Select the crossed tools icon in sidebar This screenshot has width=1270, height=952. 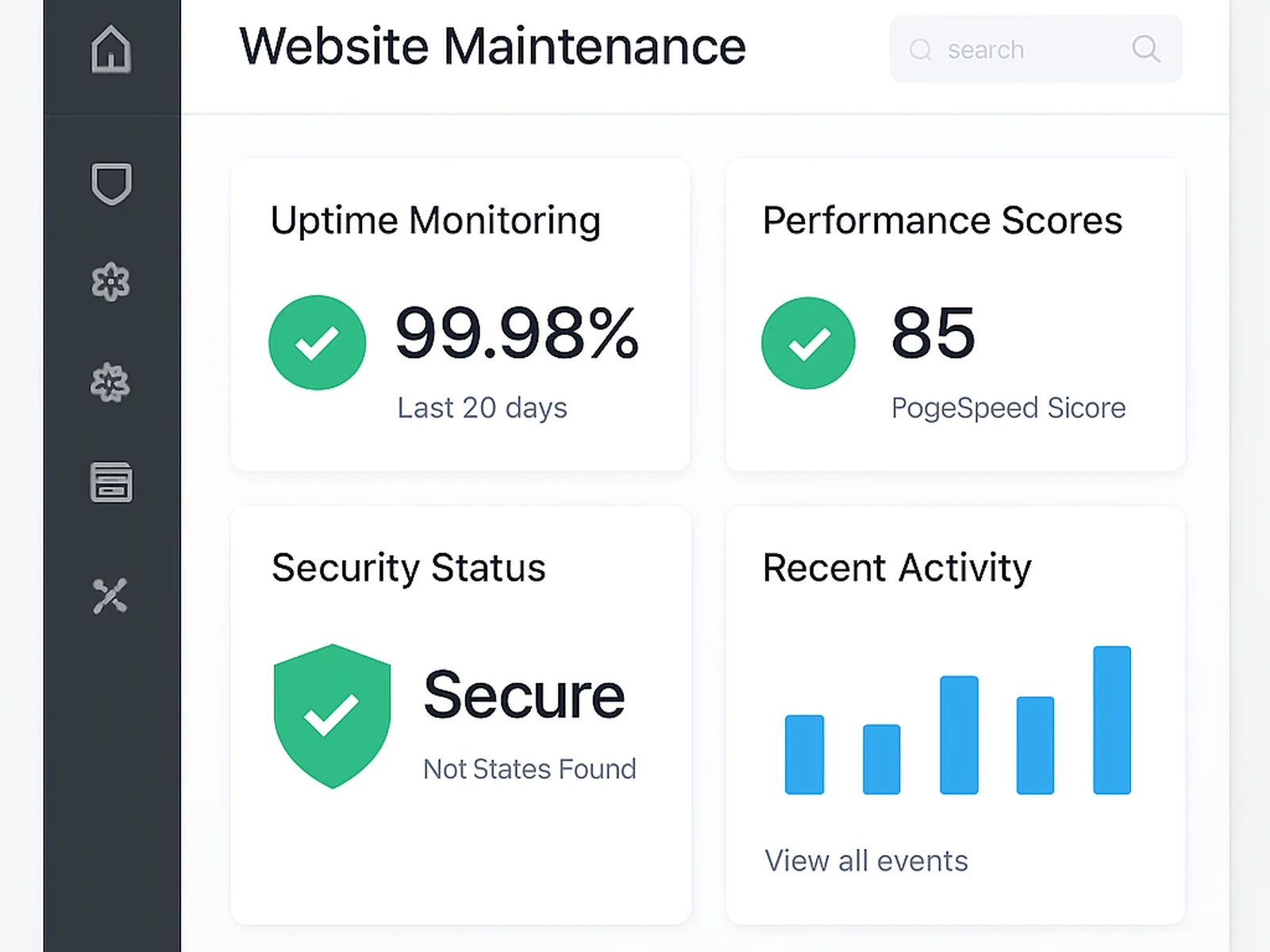[x=111, y=595]
